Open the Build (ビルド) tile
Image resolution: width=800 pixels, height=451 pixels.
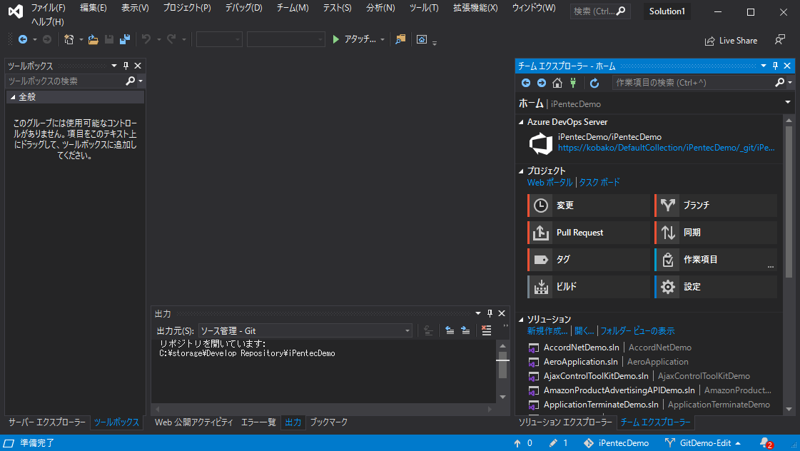click(x=588, y=286)
